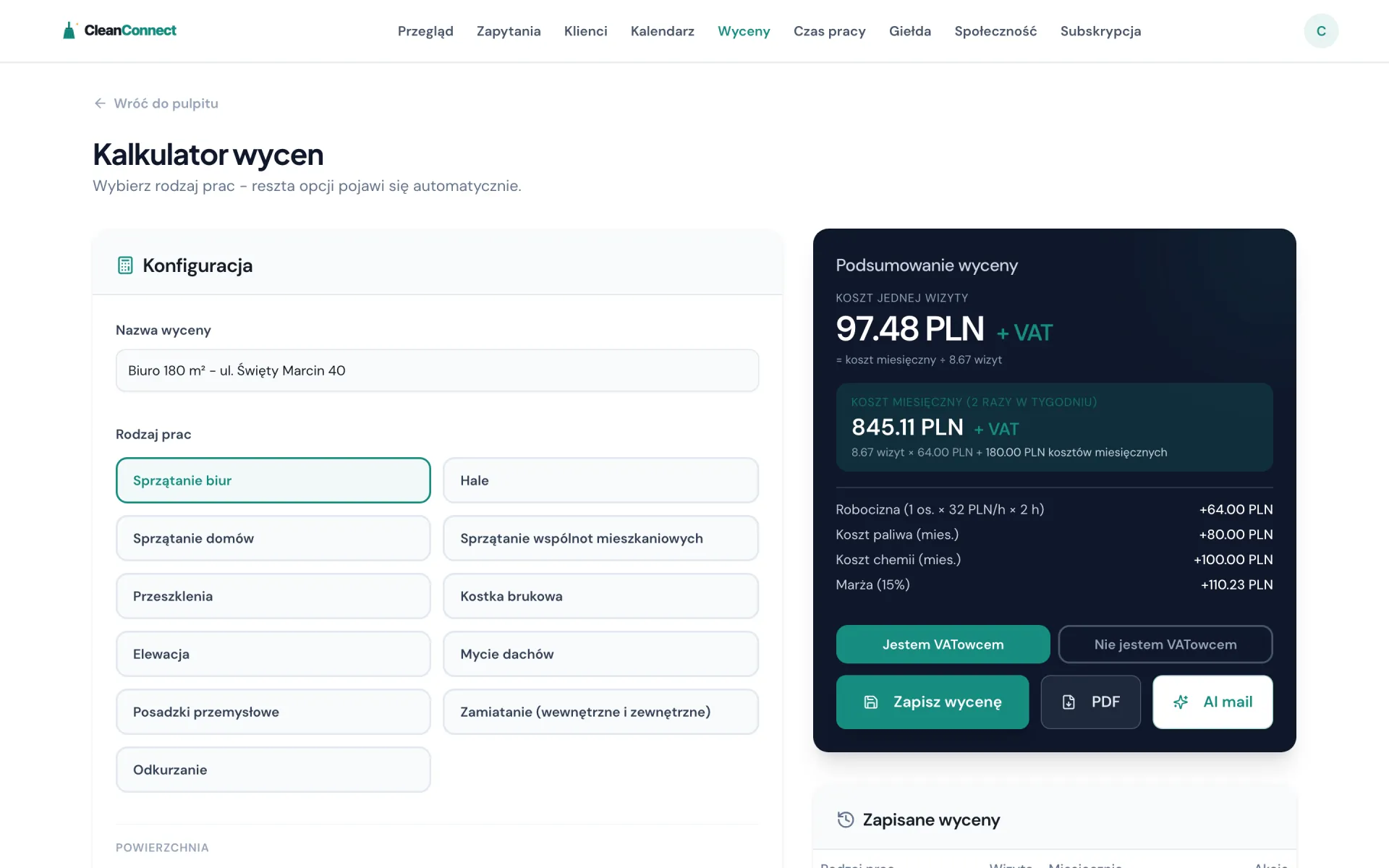Click the 845.11 PLN monthly cost value
This screenshot has height=868, width=1389.
tap(907, 427)
